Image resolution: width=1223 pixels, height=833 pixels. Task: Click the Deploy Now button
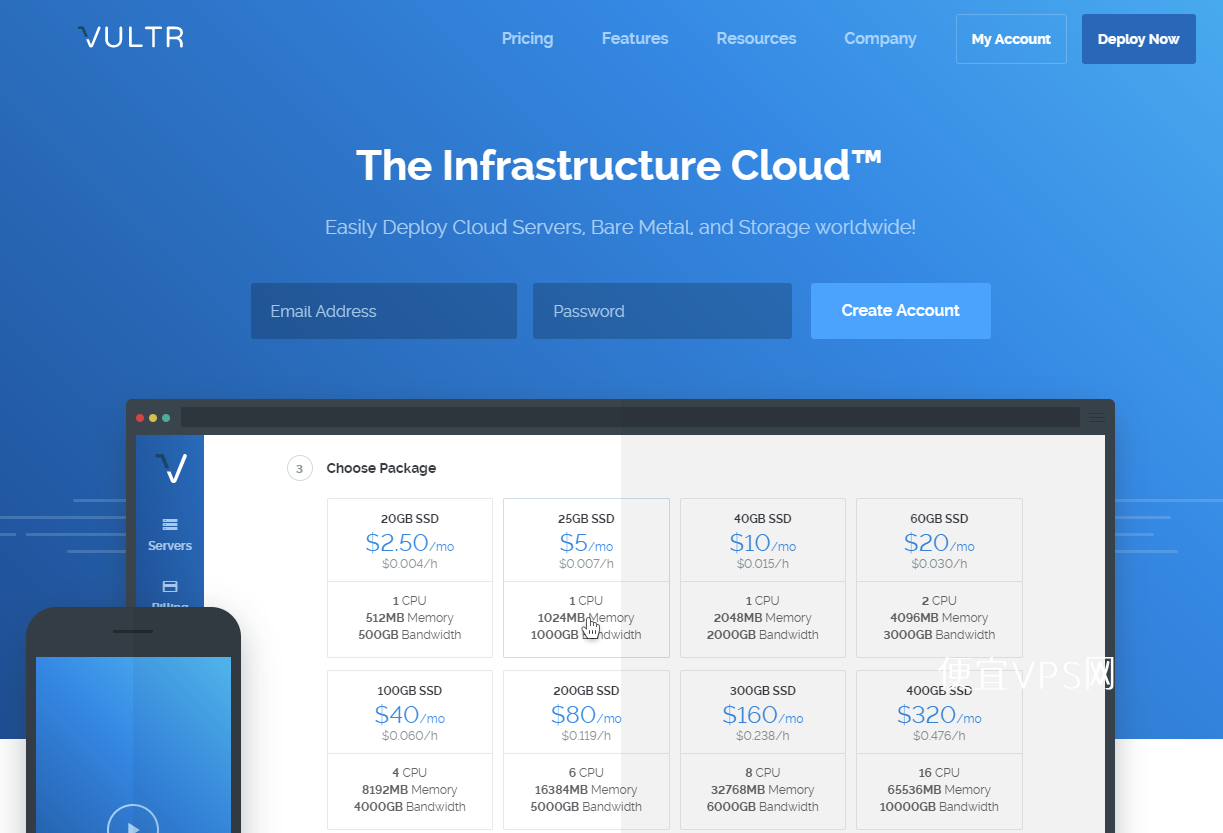coord(1138,39)
